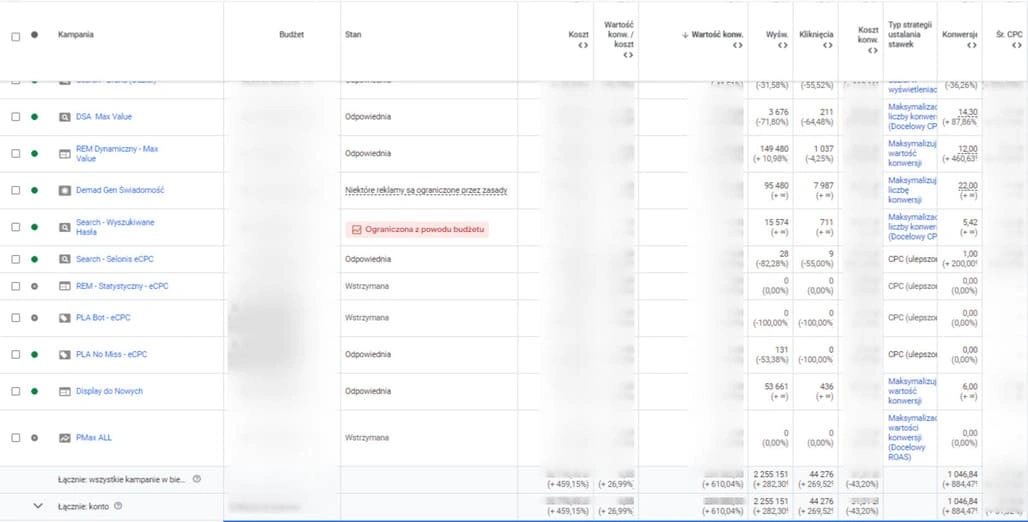Open paused status dropdown for REM - Statystyczny - eCPC
The width and height of the screenshot is (1028, 522).
(x=35, y=286)
